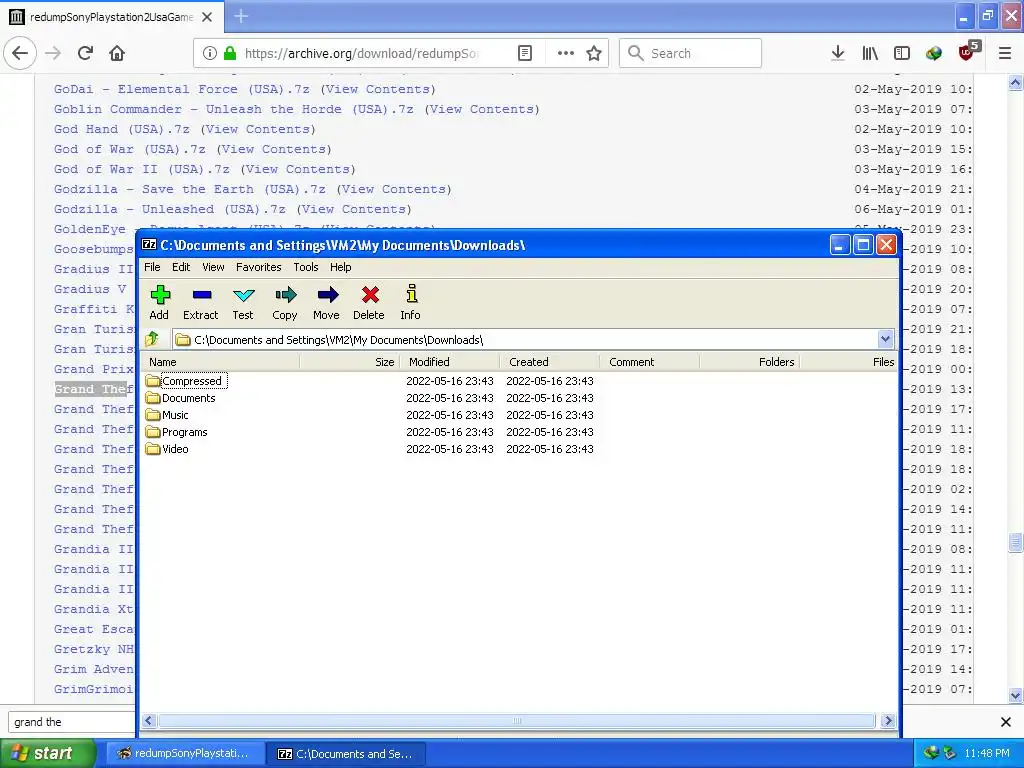This screenshot has height=768, width=1024.
Task: Close the redumpSonyPlaystation2 Firefox tab
Action: click(x=207, y=17)
